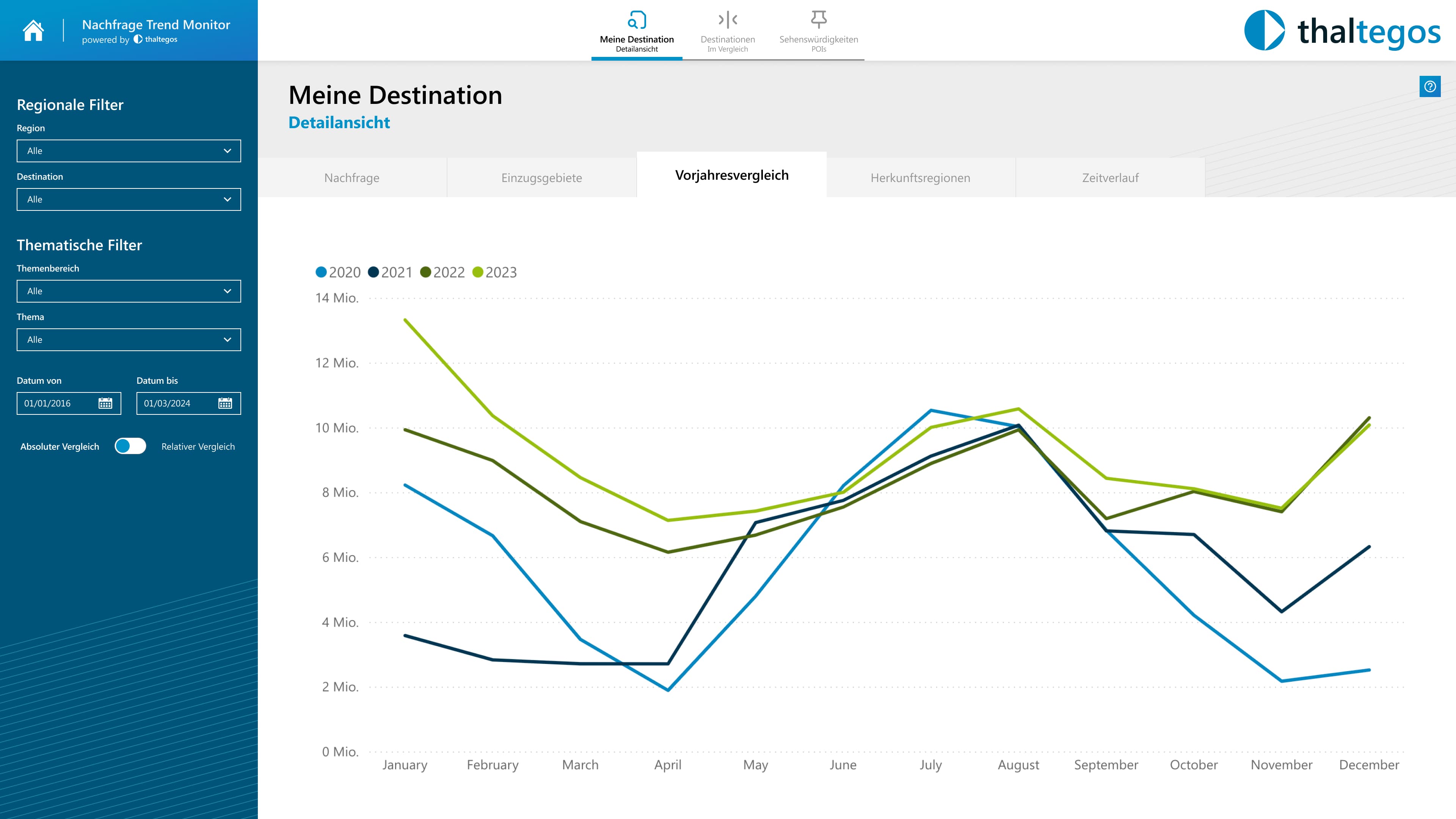Switch to the Herkunftsregionen tab
Viewport: 1456px width, 819px height.
pos(920,177)
